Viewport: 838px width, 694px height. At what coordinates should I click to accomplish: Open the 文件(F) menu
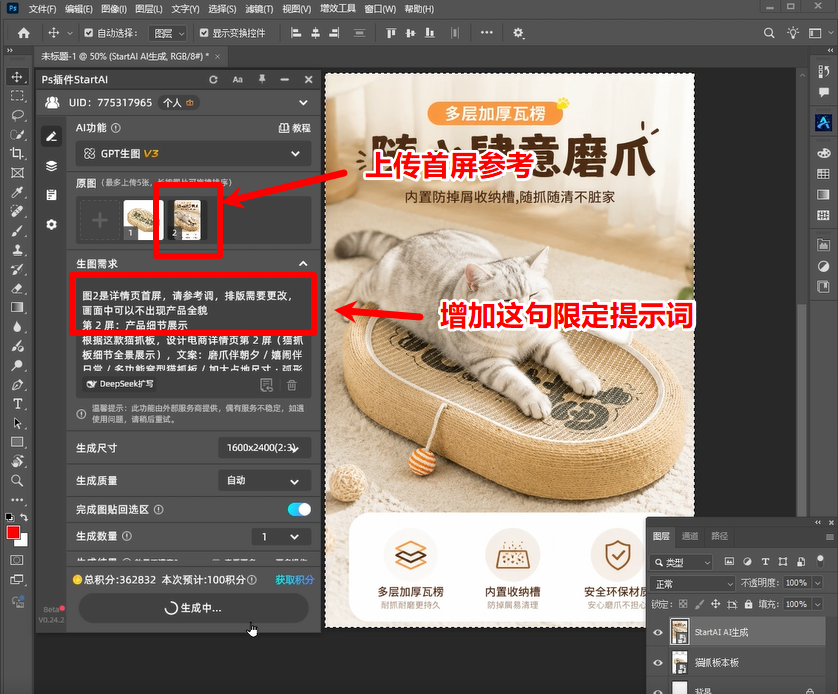(42, 9)
